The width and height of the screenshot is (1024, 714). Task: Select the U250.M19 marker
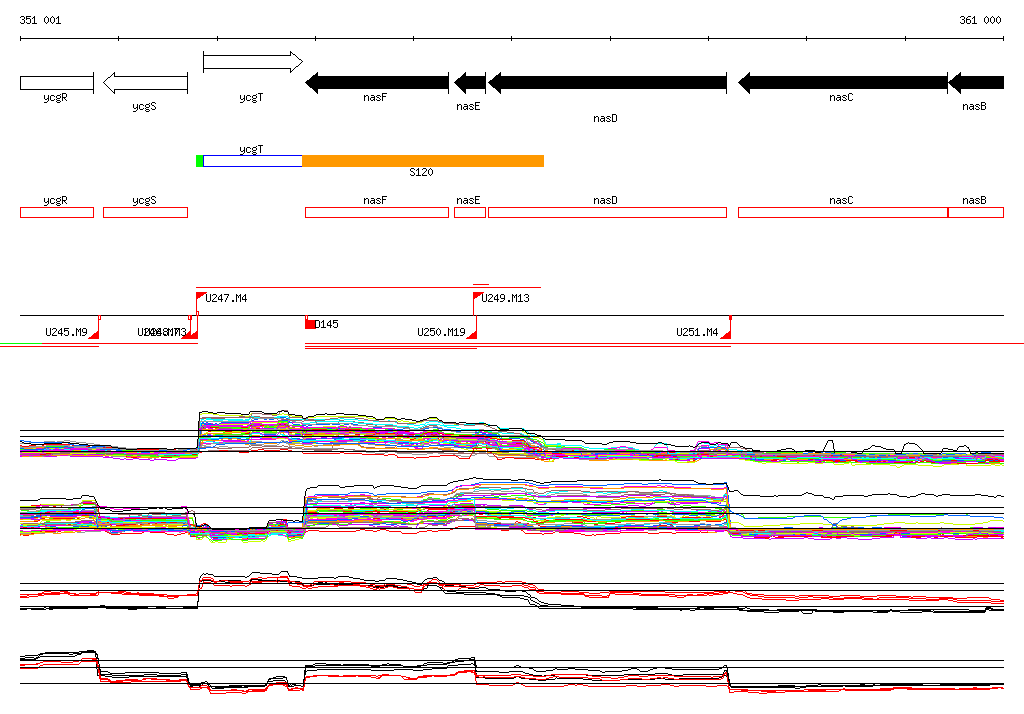pos(441,332)
